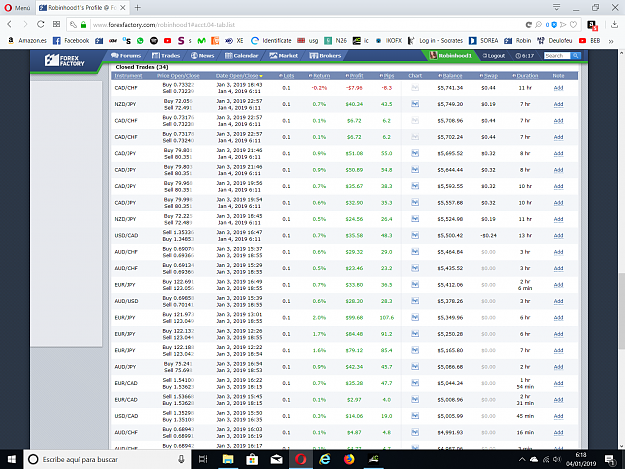Open the Deulofeu bookmark
The width and height of the screenshot is (625, 469).
[554, 41]
